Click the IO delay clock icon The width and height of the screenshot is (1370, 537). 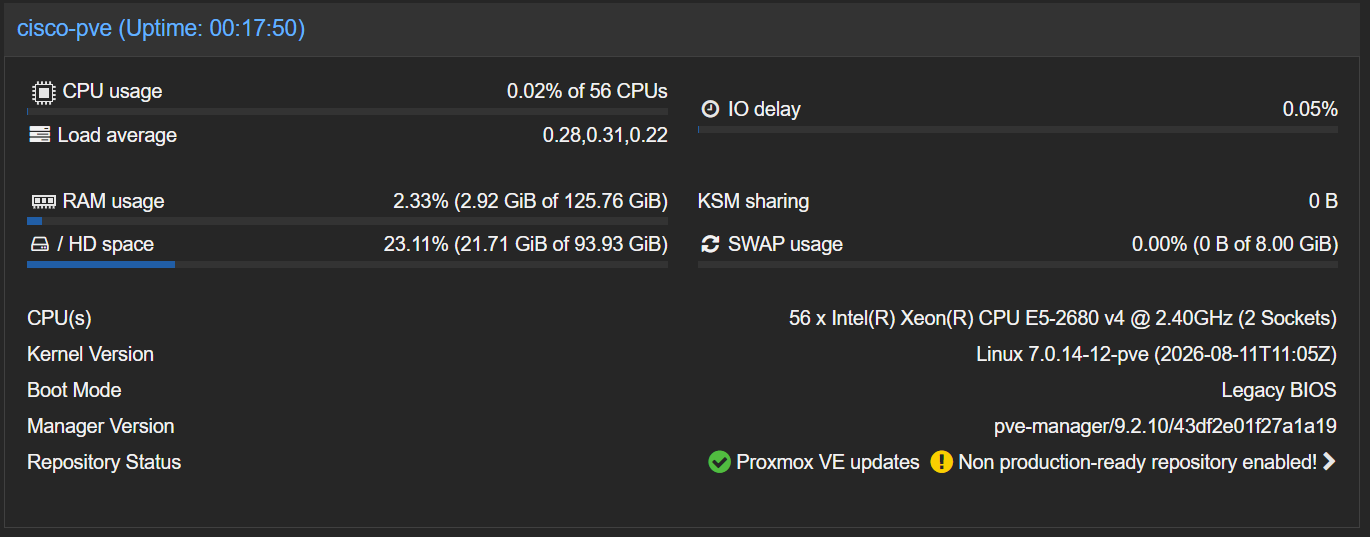[x=710, y=109]
